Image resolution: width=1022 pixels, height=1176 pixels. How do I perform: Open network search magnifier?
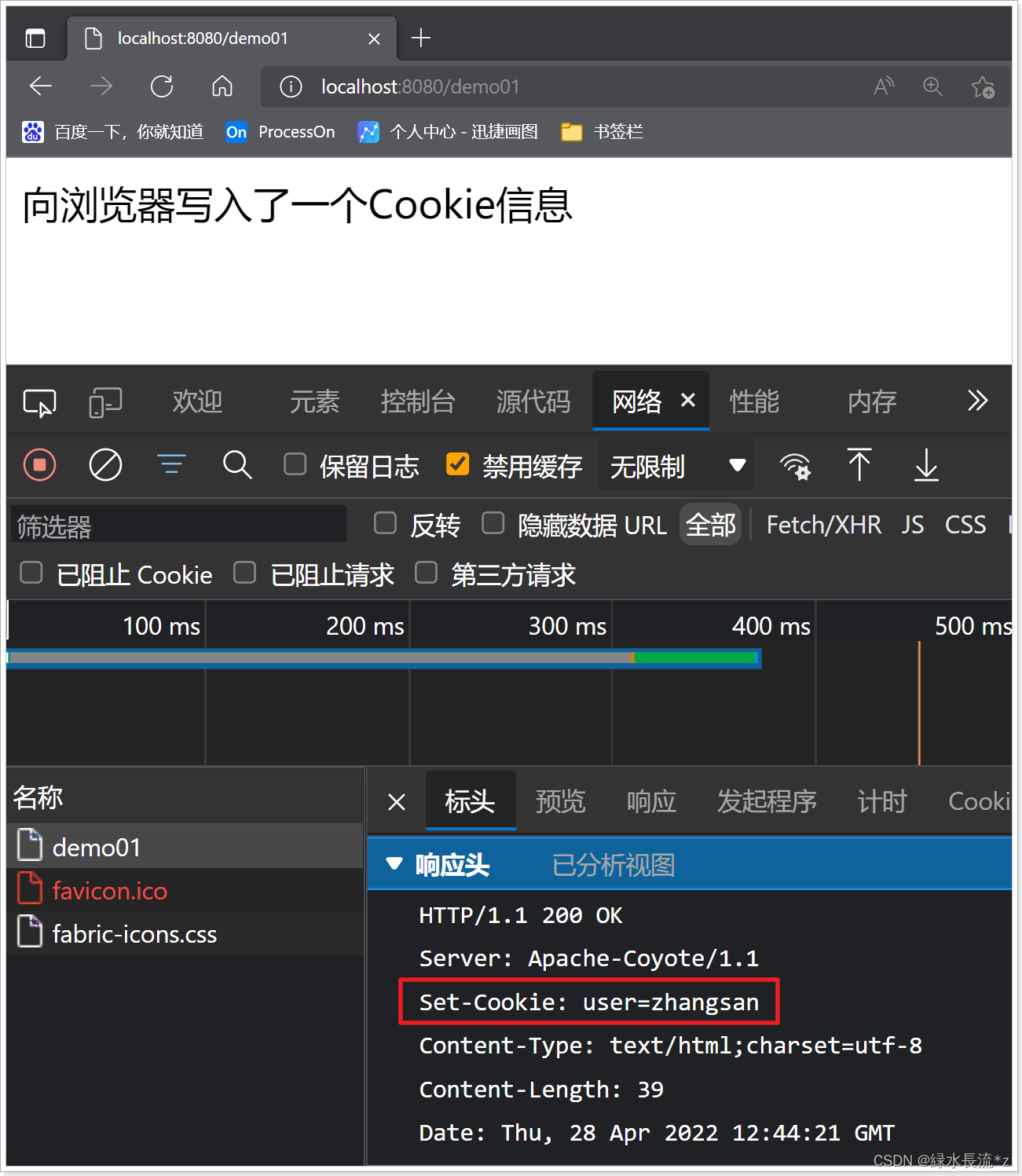coord(237,465)
